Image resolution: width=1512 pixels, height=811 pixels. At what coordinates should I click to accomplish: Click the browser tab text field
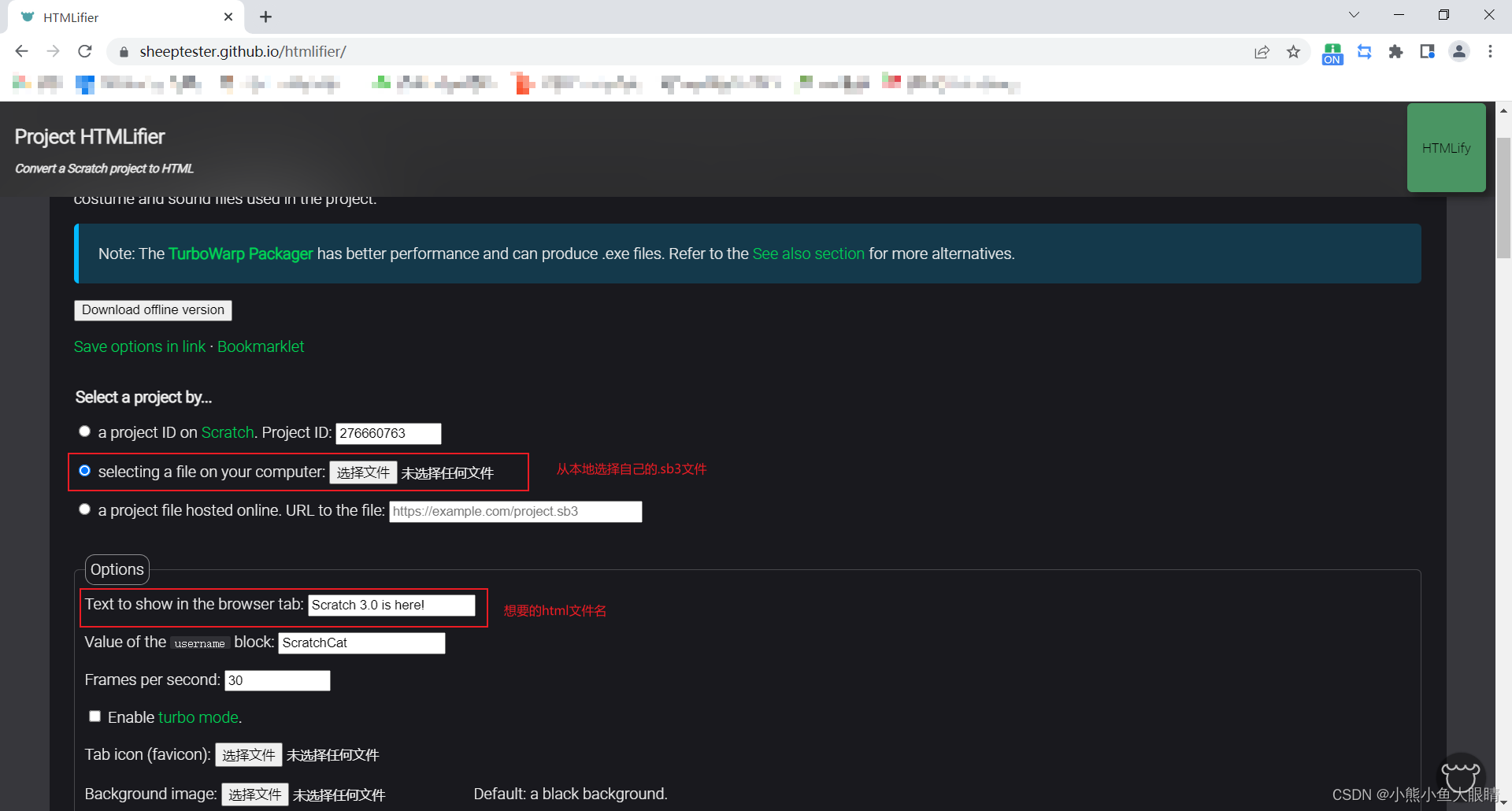pos(391,605)
